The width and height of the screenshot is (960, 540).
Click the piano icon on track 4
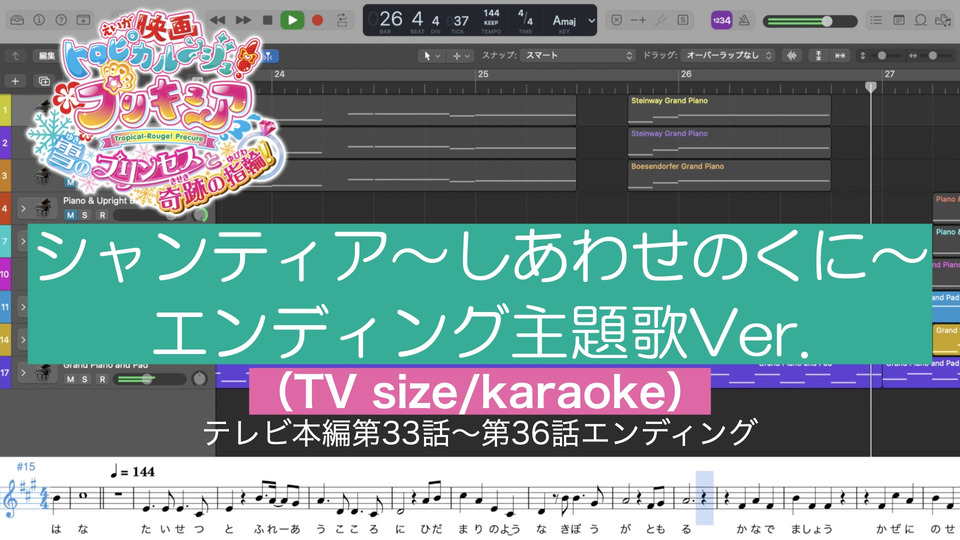coord(43,208)
